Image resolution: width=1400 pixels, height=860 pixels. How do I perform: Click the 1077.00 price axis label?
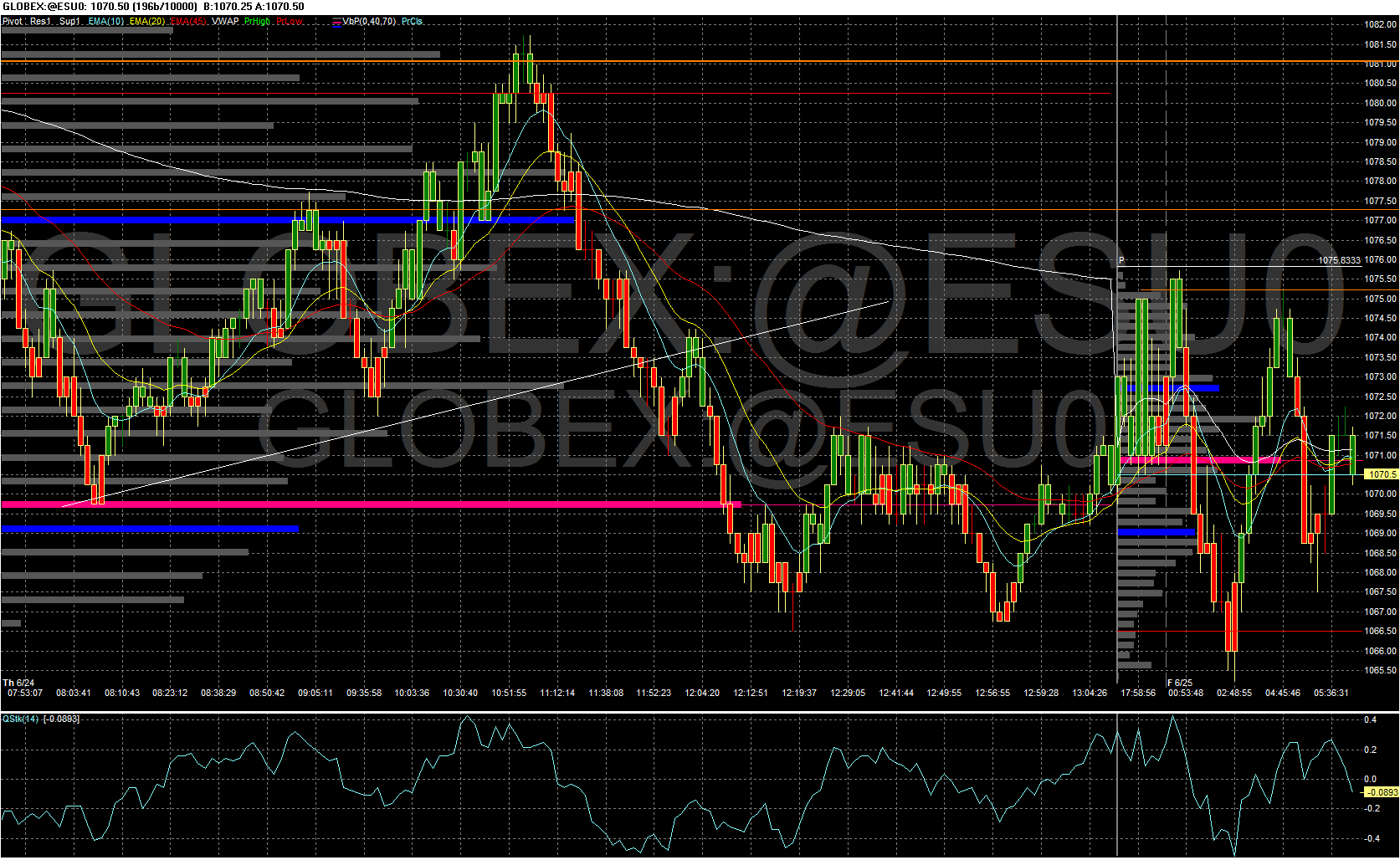[x=1380, y=220]
